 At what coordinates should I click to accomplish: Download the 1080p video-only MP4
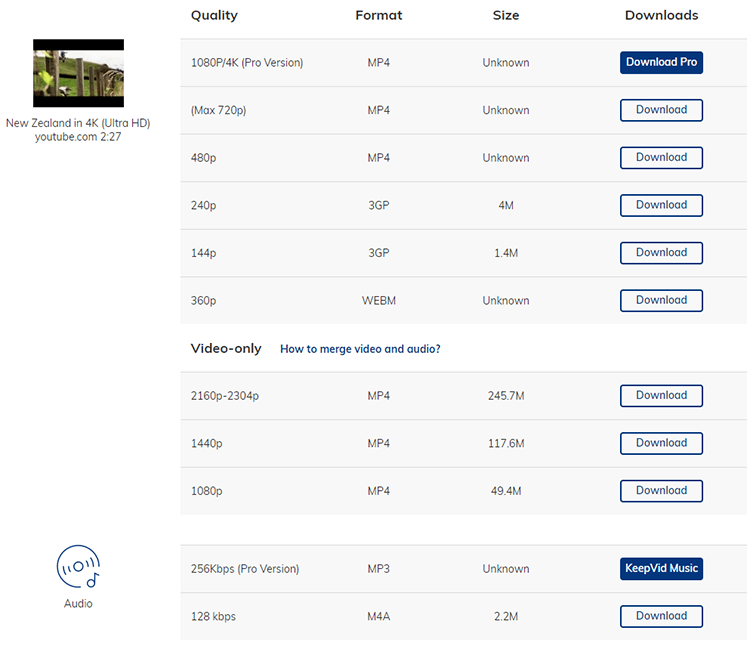click(x=661, y=491)
